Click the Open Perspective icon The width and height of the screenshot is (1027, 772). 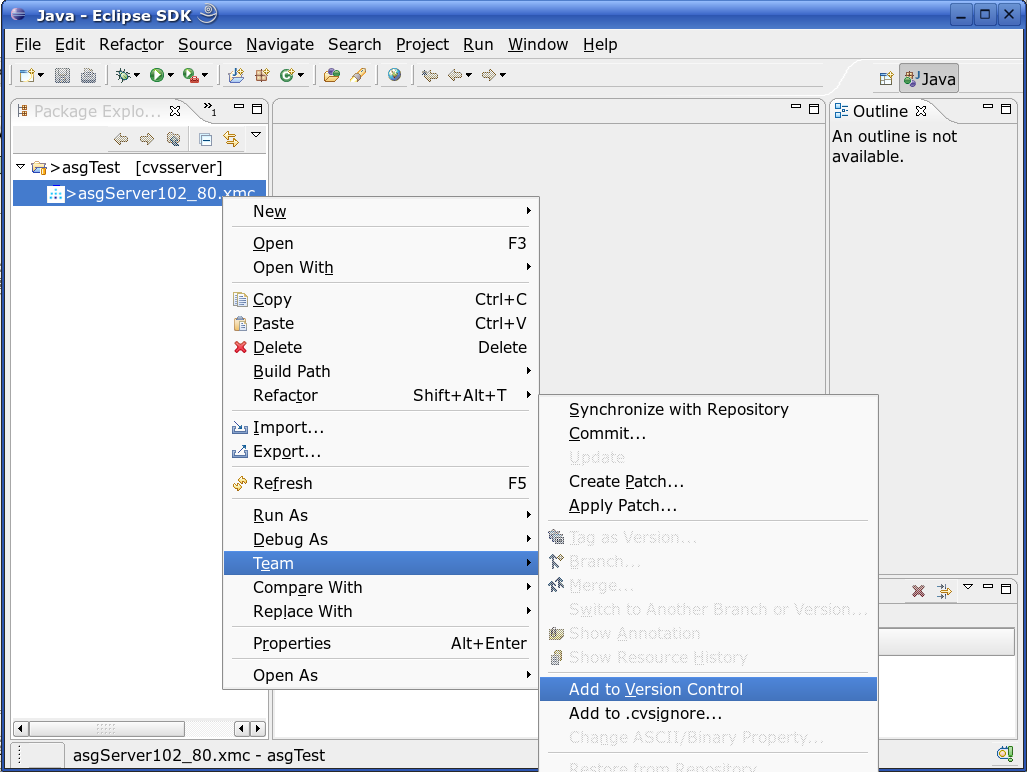click(x=886, y=79)
